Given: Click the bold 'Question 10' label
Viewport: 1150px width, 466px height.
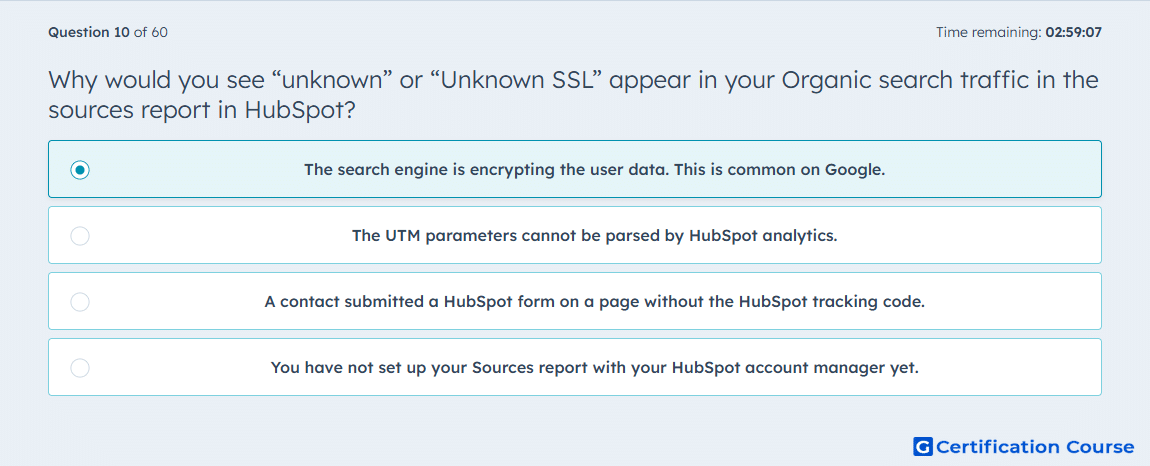Looking at the screenshot, I should pos(89,32).
